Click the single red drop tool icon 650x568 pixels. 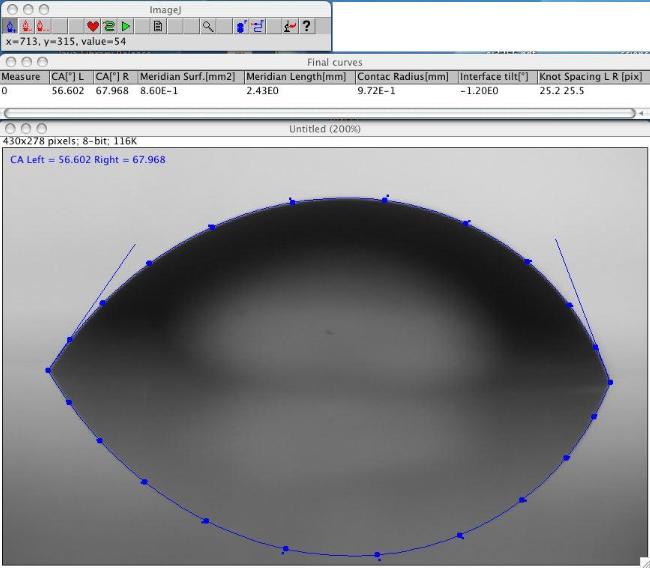click(27, 27)
